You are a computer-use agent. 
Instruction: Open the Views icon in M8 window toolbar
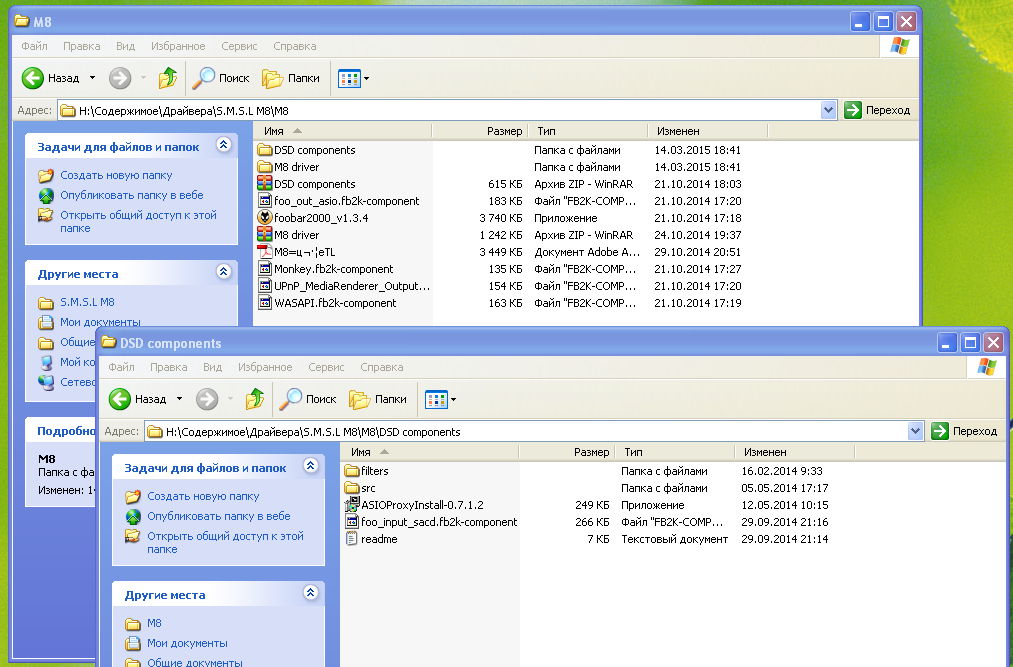click(x=349, y=79)
